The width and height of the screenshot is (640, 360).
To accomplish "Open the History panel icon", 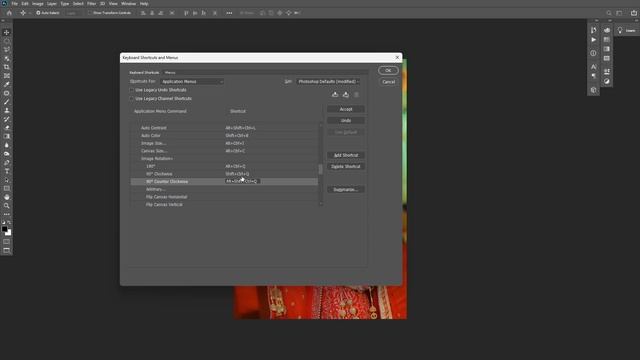I will pyautogui.click(x=593, y=30).
